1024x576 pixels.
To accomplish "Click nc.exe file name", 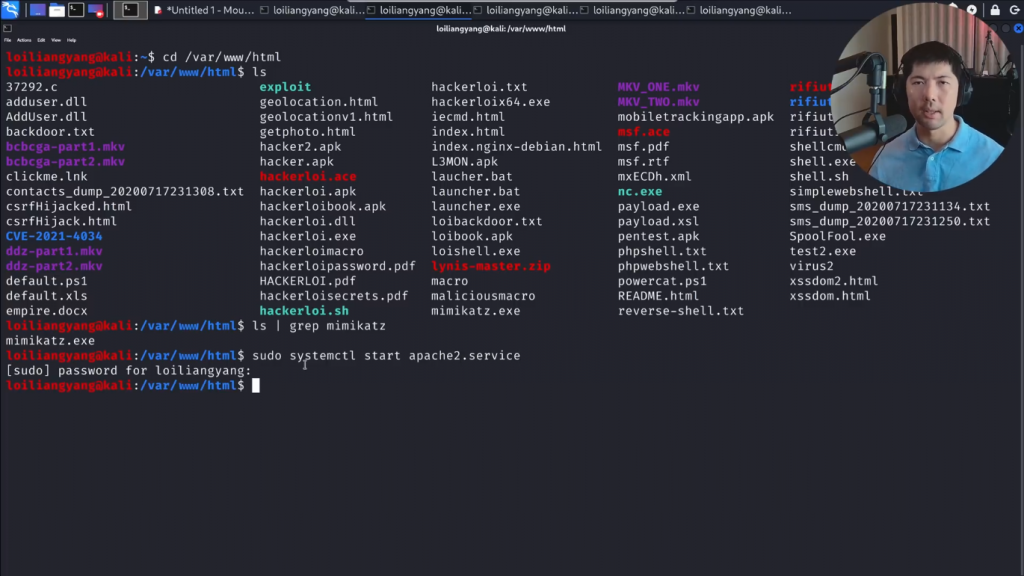I will (640, 191).
